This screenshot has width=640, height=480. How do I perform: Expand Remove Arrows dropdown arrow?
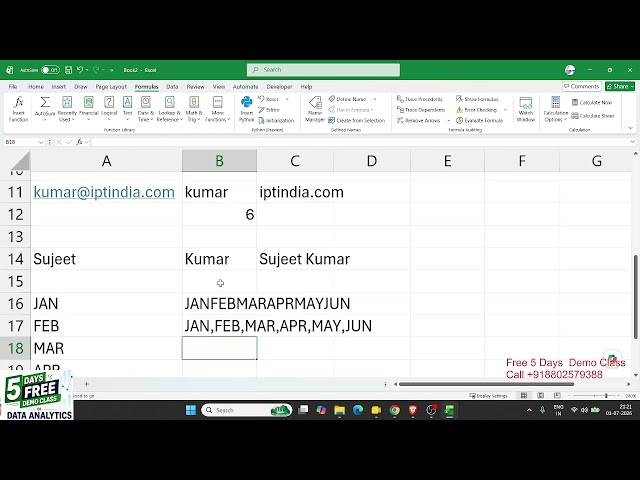pyautogui.click(x=449, y=120)
